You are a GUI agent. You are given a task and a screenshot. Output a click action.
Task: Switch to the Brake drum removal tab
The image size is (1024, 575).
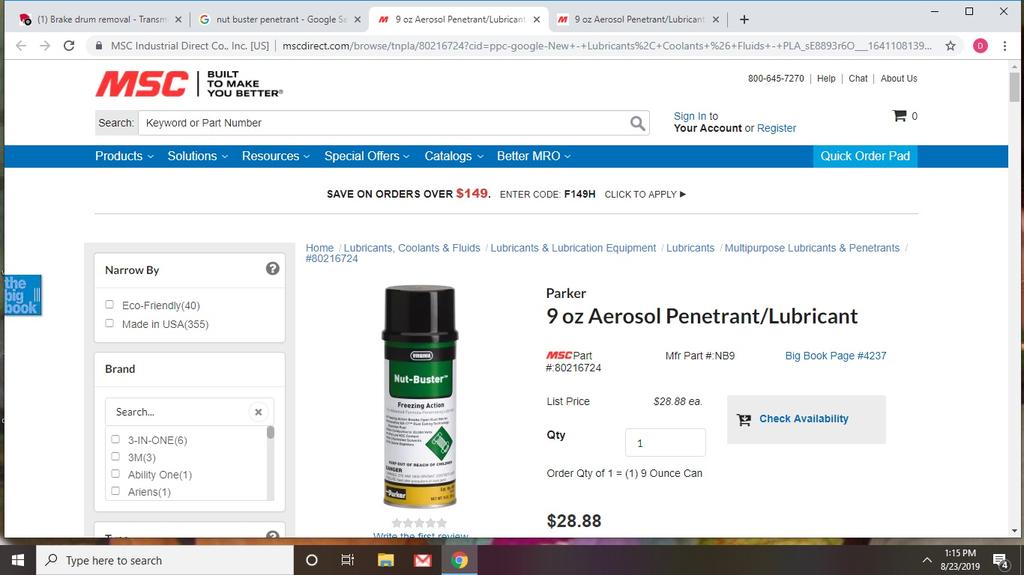pos(101,20)
